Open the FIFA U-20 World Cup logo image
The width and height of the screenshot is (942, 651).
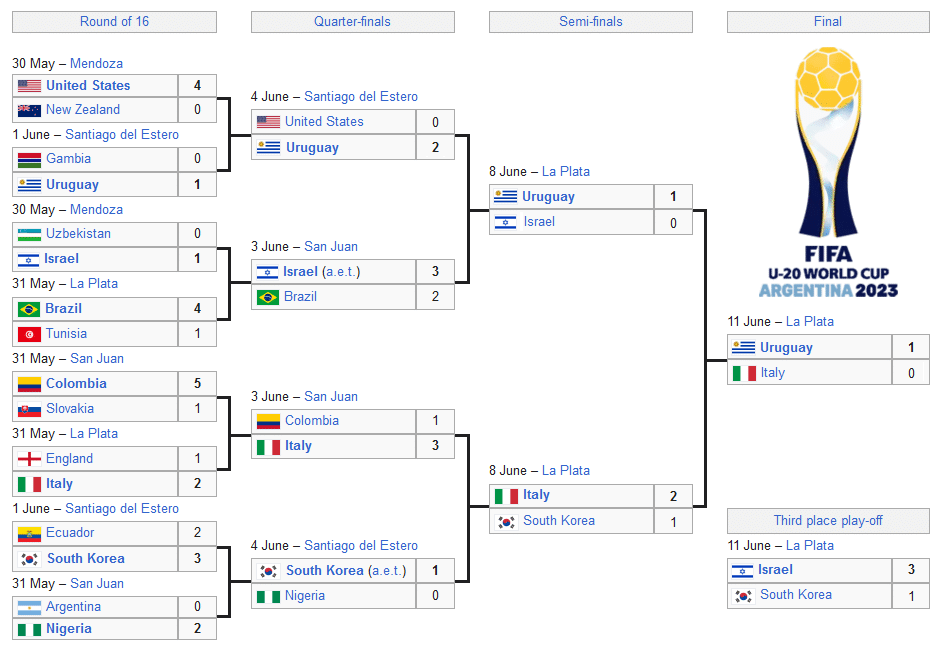point(828,172)
